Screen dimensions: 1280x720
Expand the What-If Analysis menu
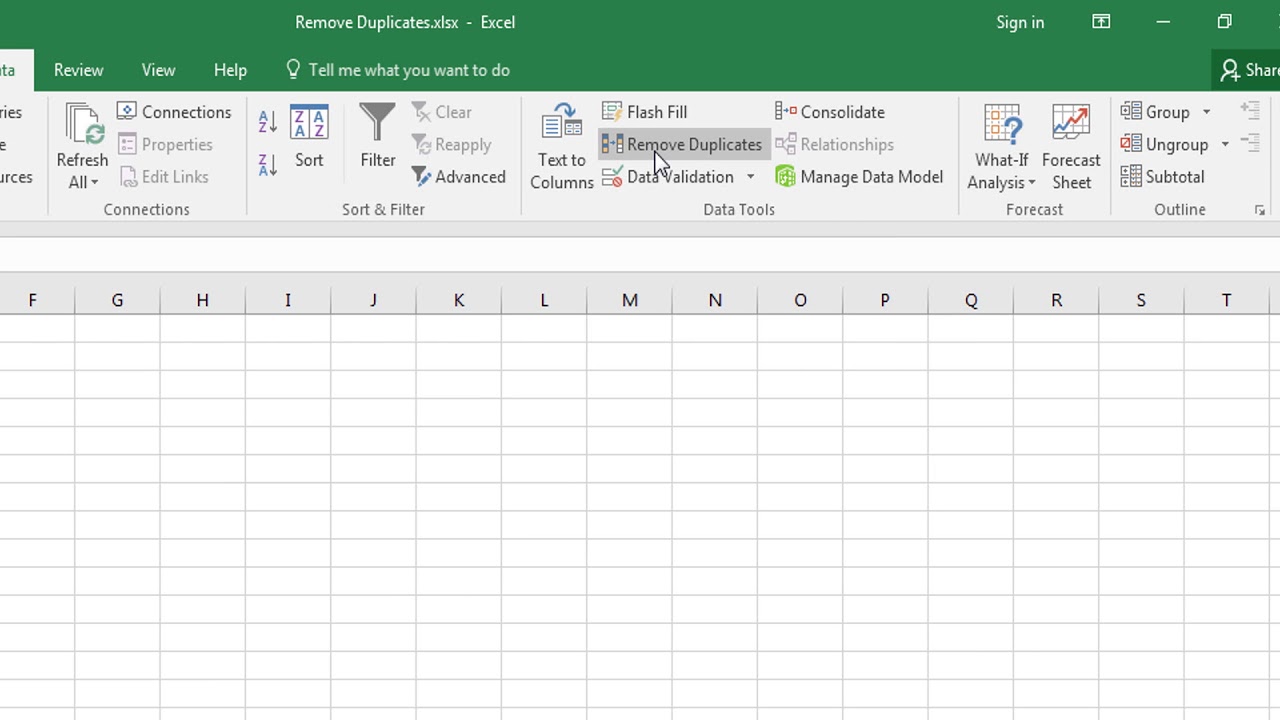tap(1001, 147)
